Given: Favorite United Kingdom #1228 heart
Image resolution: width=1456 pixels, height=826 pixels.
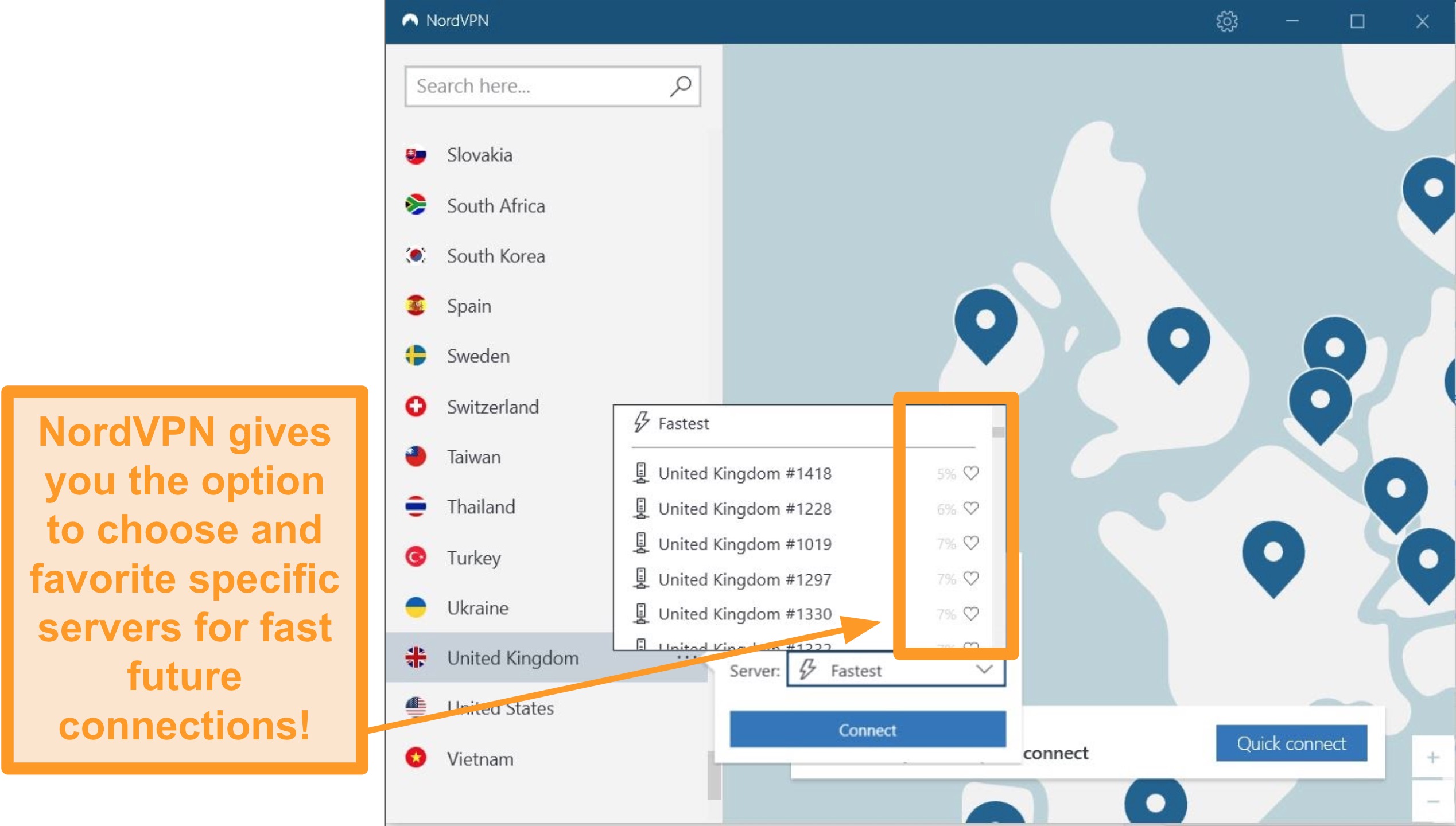Looking at the screenshot, I should pos(970,508).
